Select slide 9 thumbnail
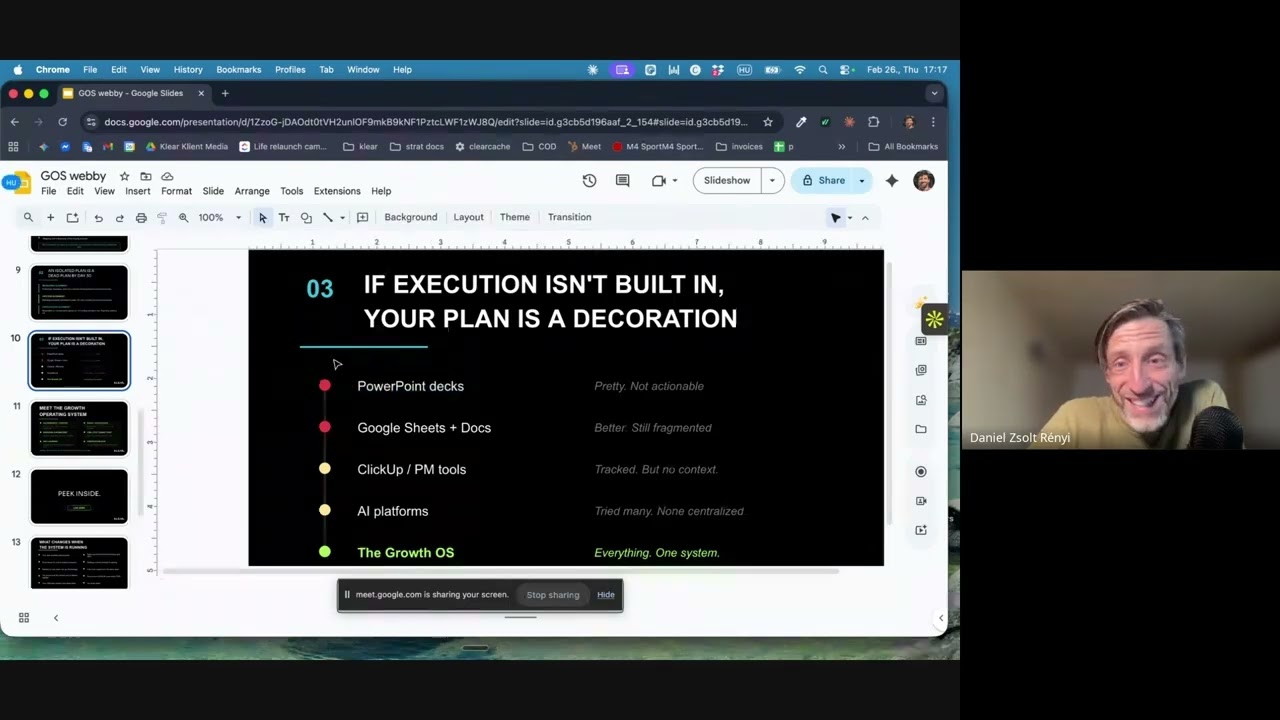Screen dimensions: 1280x720 click(x=79, y=292)
